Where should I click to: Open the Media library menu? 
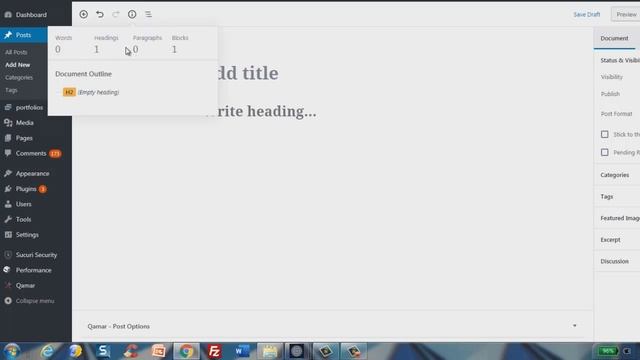pos(24,123)
